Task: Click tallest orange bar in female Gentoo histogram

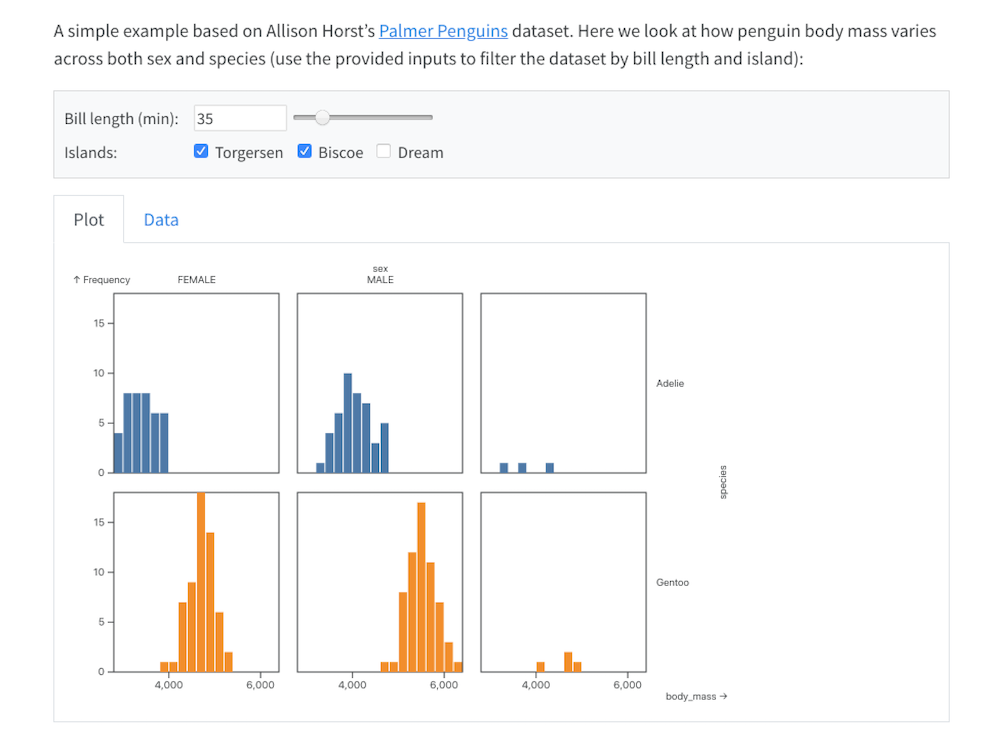Action: [x=201, y=582]
